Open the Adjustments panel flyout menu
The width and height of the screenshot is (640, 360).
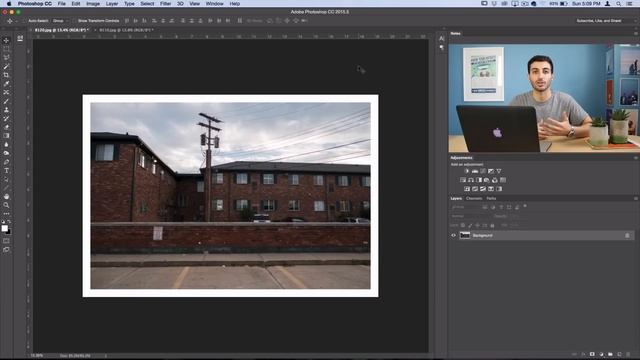636,158
